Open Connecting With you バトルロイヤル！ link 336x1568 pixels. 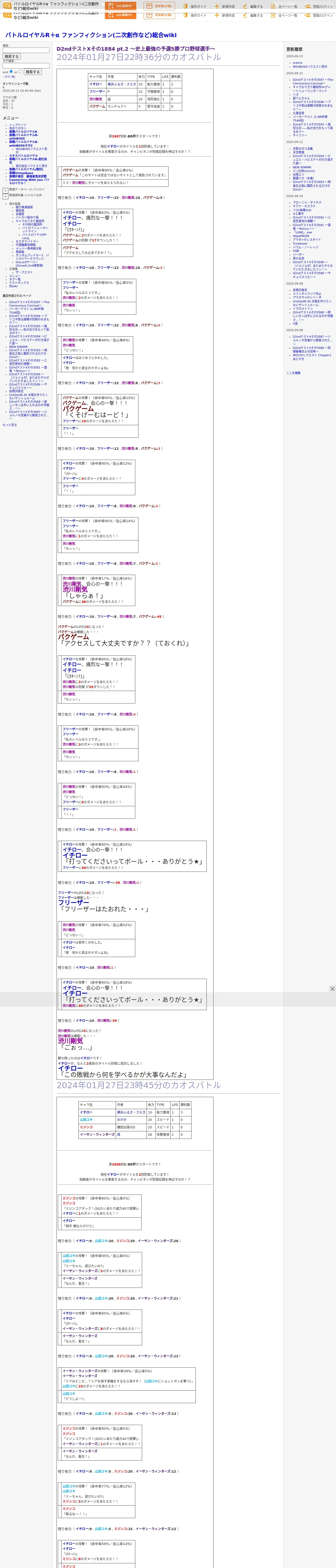click(x=29, y=181)
